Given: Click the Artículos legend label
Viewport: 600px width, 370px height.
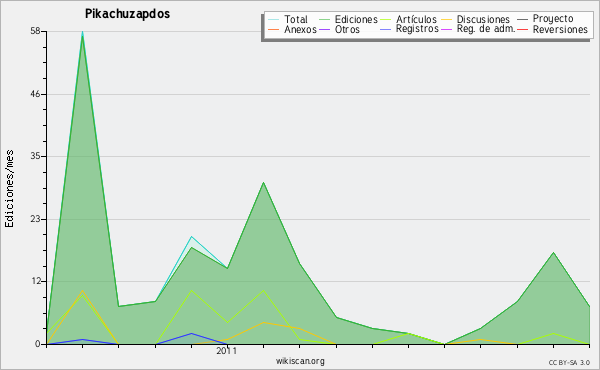Looking at the screenshot, I should [x=416, y=19].
